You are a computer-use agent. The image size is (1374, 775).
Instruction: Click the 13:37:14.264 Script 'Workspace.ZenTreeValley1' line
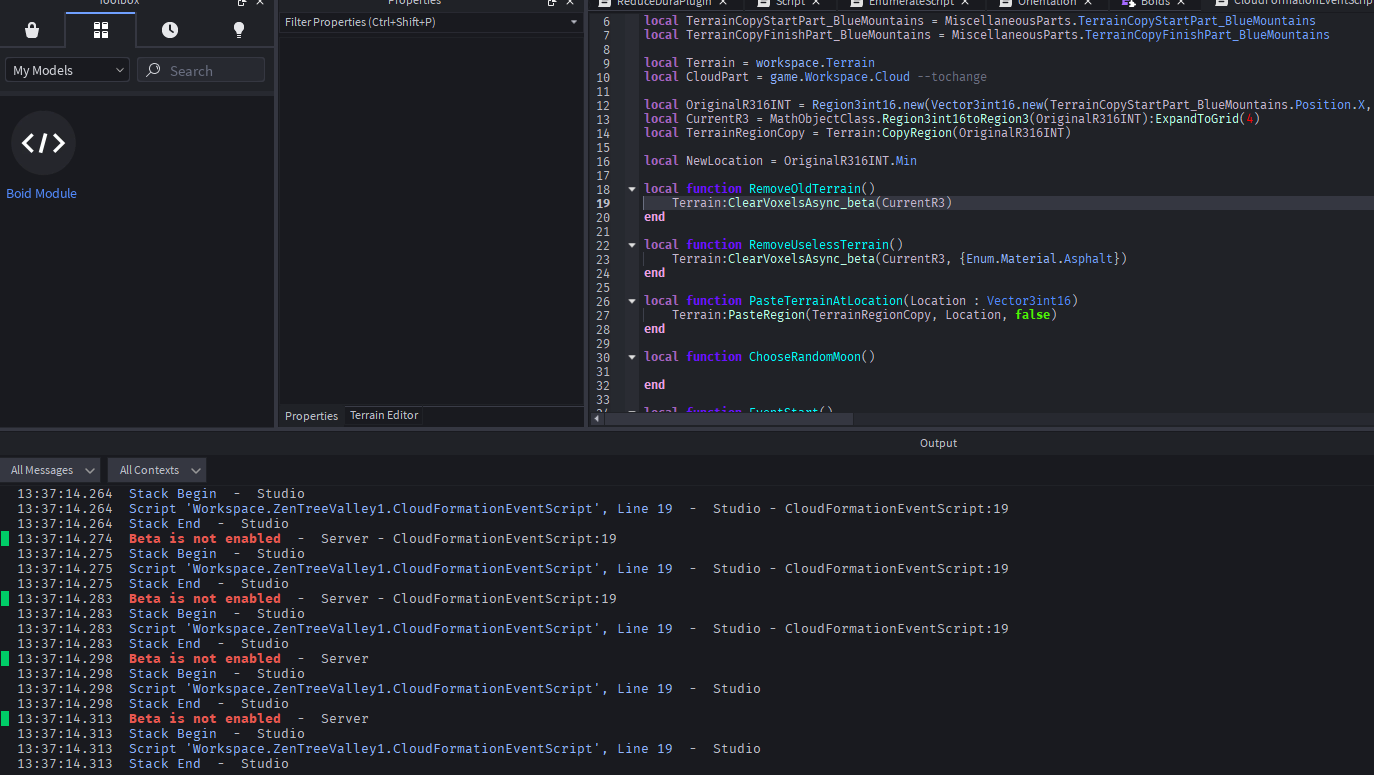point(513,509)
